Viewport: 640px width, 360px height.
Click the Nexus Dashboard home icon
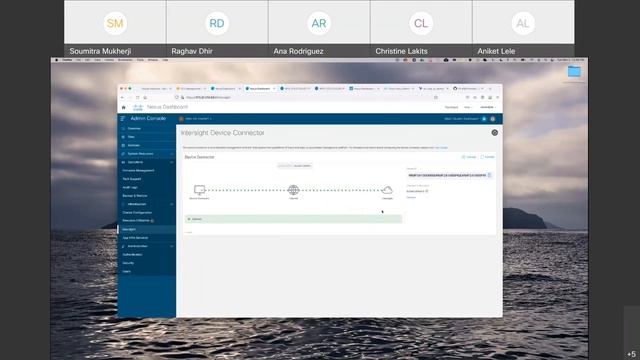[124, 107]
